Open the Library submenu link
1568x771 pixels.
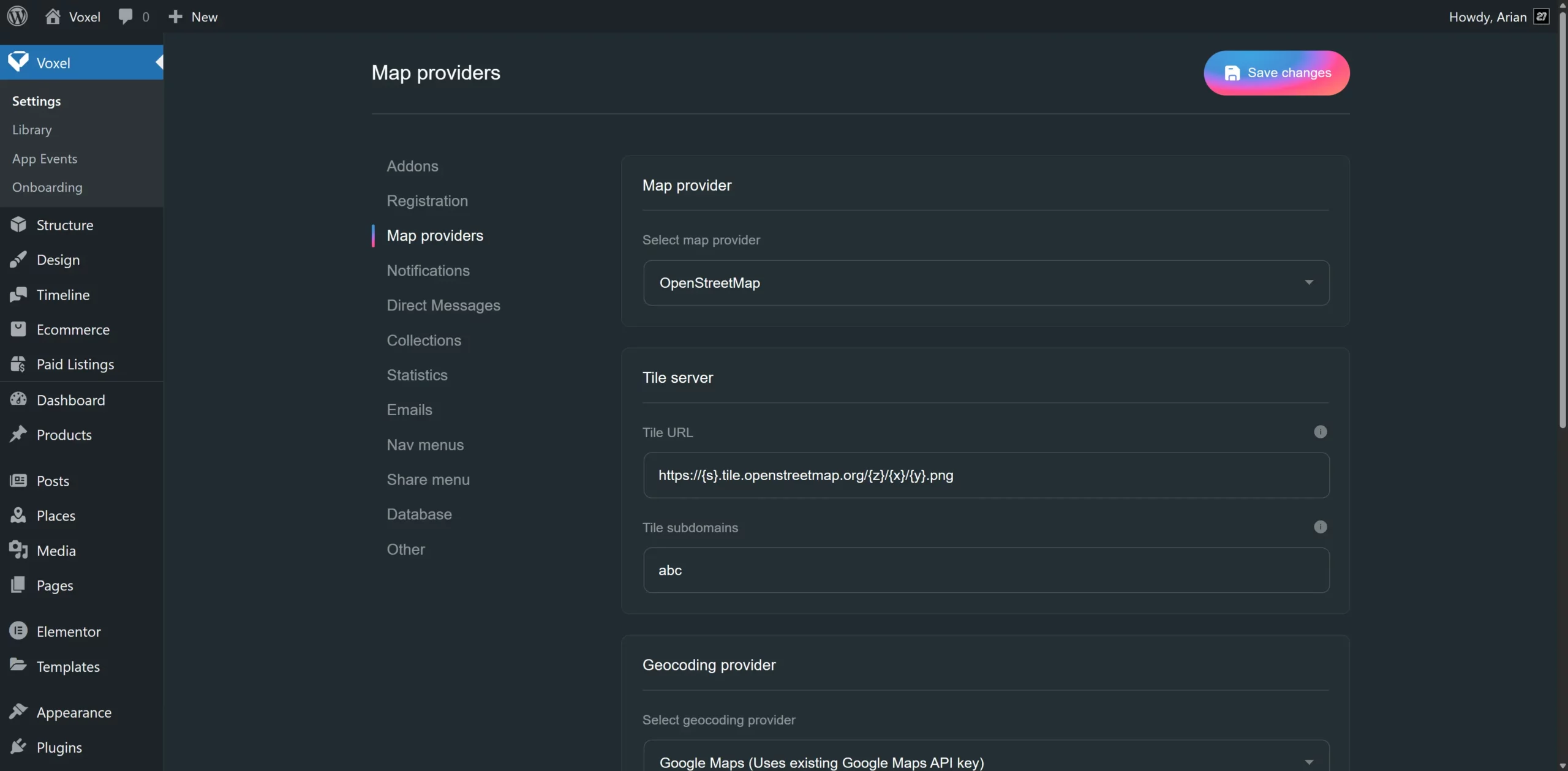(x=32, y=130)
